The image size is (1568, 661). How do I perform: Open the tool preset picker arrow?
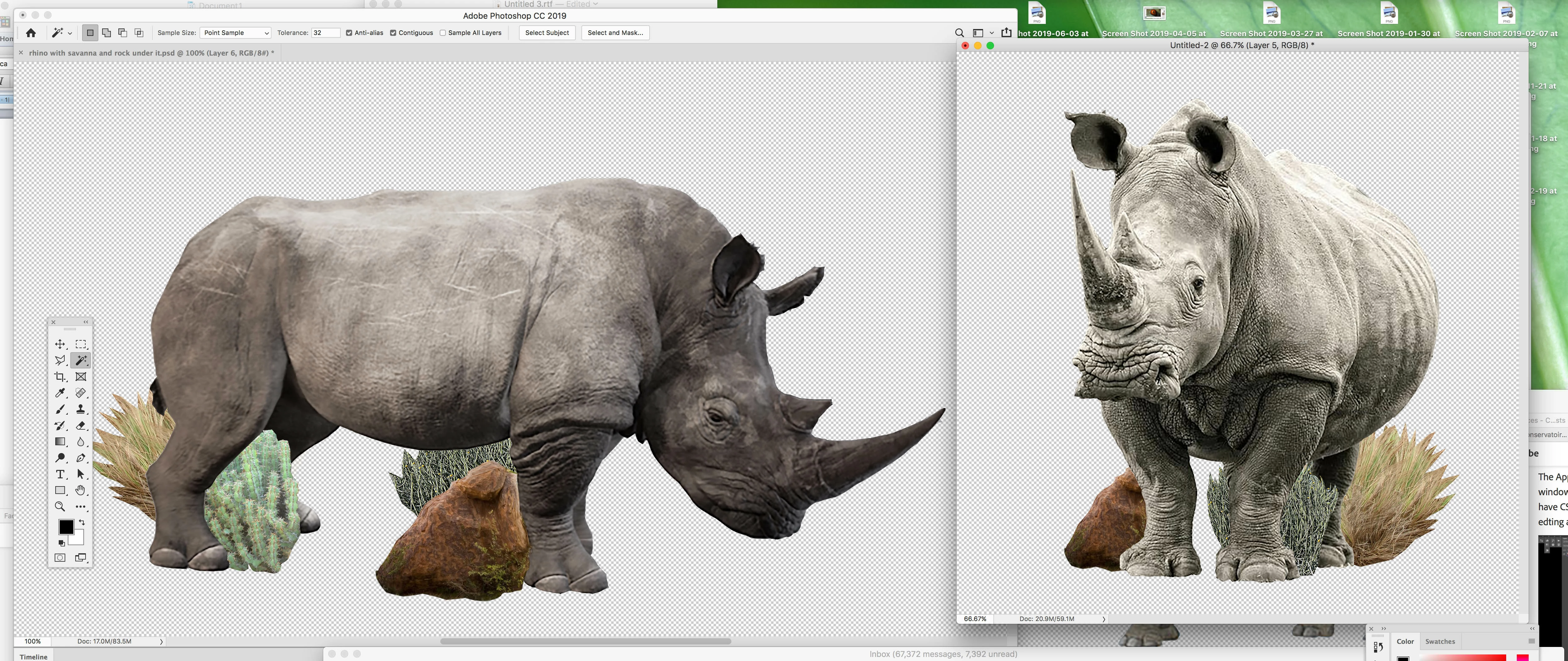point(70,33)
